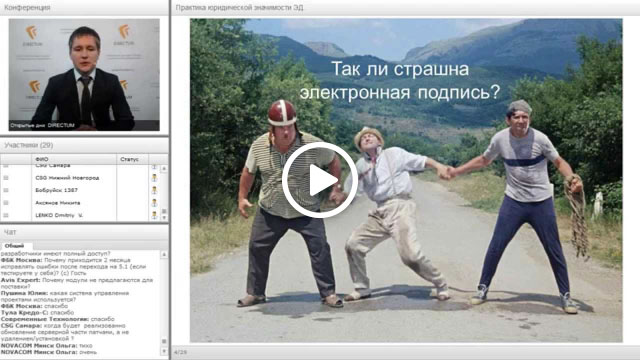The image size is (640, 360).
Task: Click the user icon beside CSG Нижний Новгород
Action: click(x=154, y=178)
